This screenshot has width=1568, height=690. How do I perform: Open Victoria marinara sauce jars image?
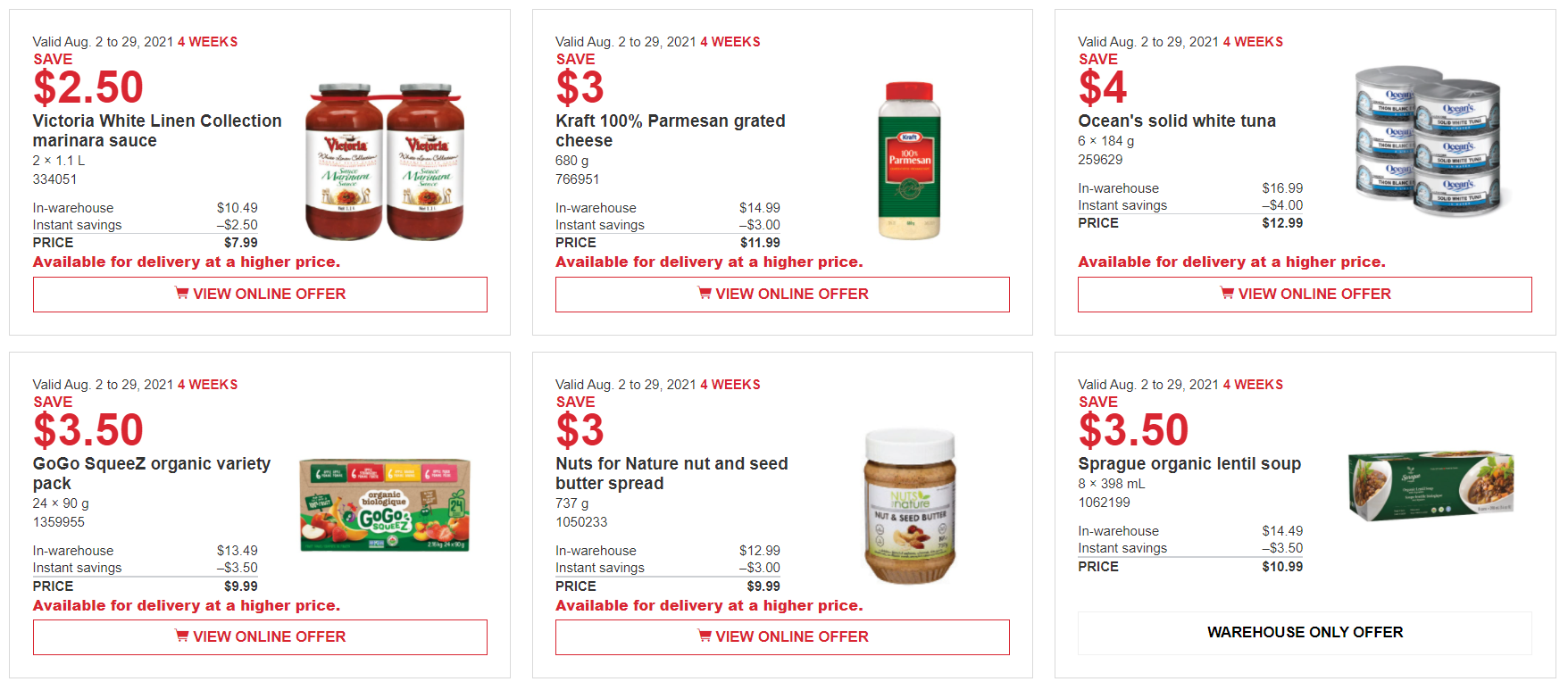tap(385, 162)
